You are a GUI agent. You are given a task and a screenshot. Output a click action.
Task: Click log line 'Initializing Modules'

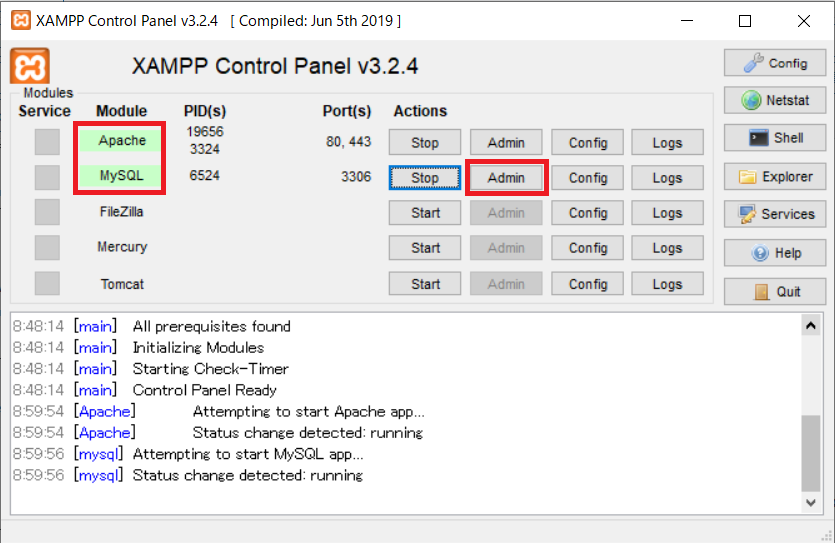(198, 348)
